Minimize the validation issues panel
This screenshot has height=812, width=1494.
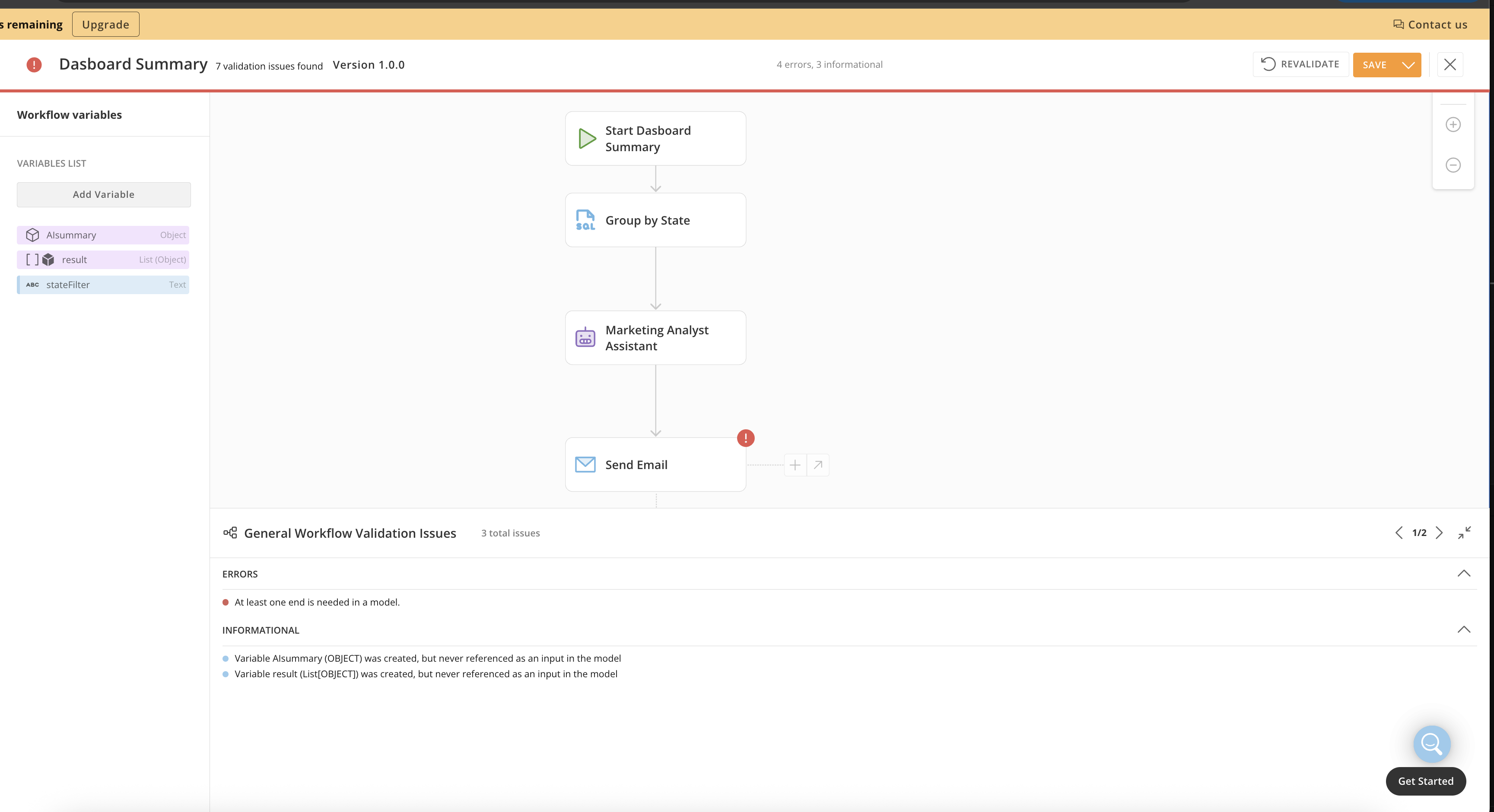1464,533
